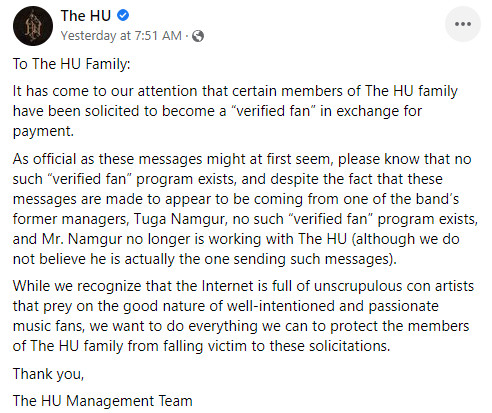This screenshot has height=413, width=492.
Task: Click the line starting not believe he
Action: (x=205, y=259)
